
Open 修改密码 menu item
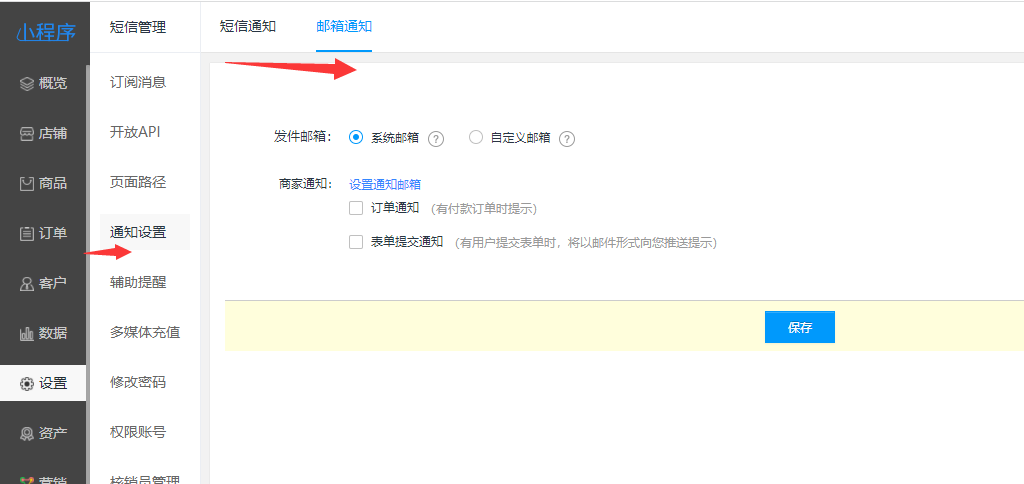click(138, 382)
